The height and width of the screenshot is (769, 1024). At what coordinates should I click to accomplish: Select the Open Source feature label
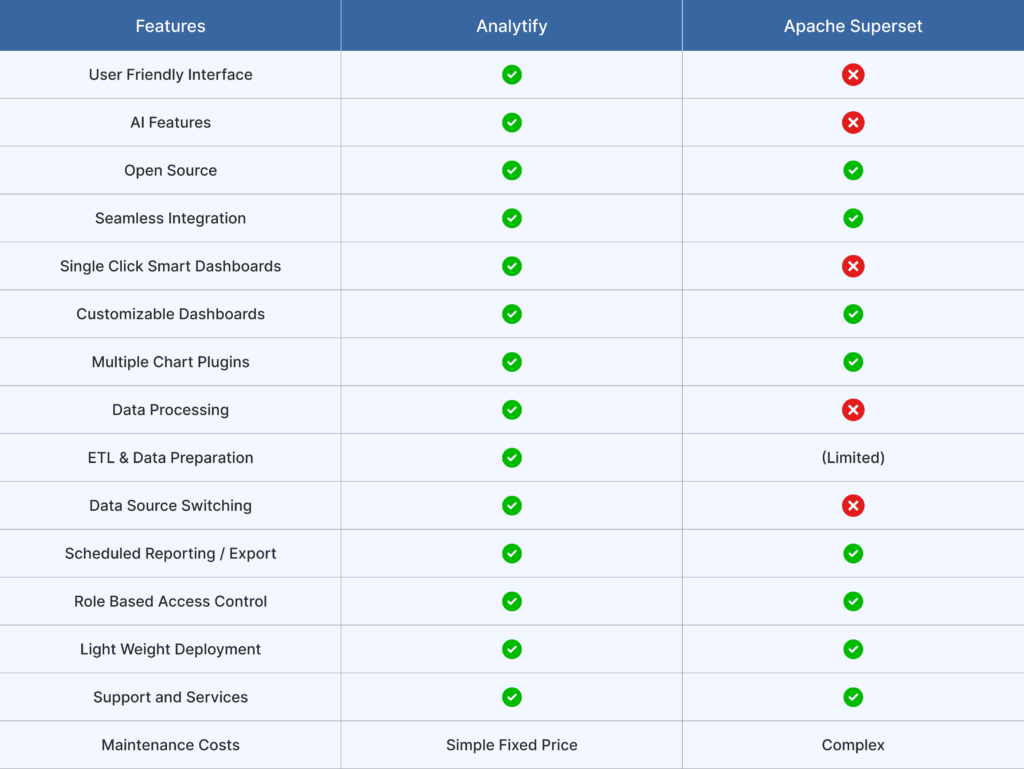[170, 170]
